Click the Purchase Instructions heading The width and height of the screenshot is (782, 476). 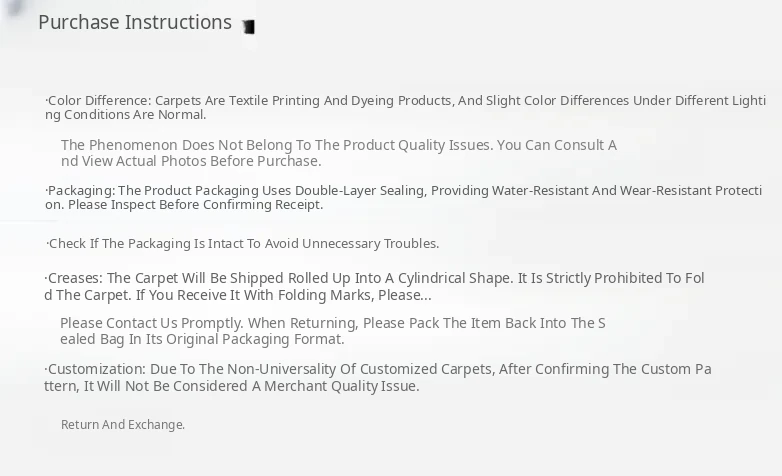[135, 22]
